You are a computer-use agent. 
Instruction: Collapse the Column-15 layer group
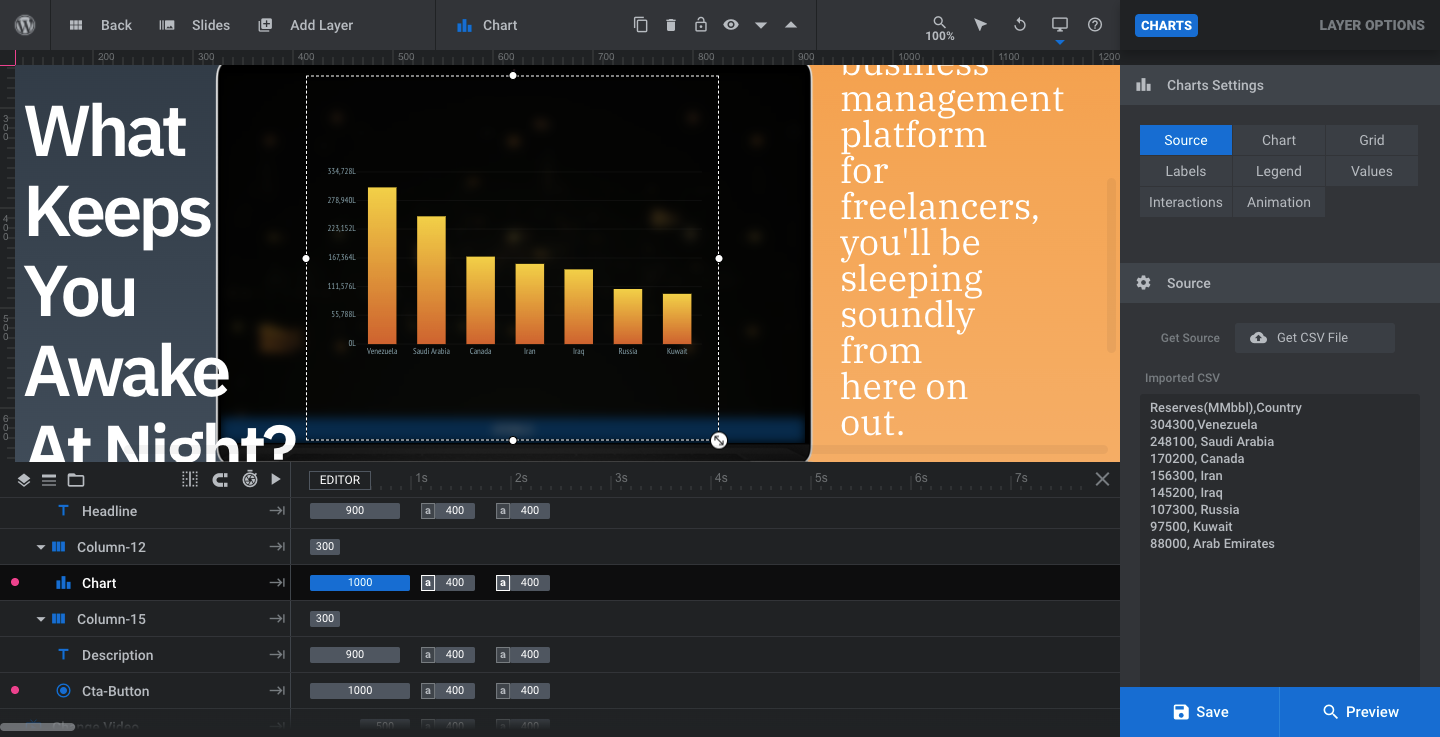tap(41, 619)
